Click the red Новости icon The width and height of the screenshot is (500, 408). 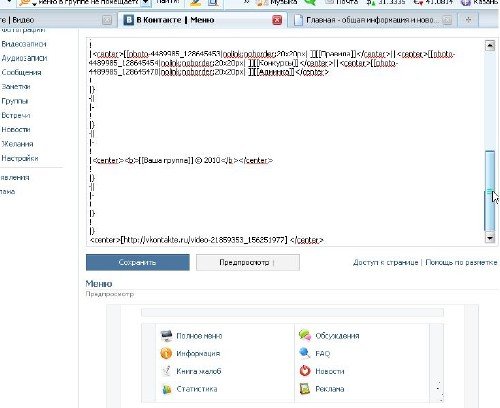[x=305, y=371]
